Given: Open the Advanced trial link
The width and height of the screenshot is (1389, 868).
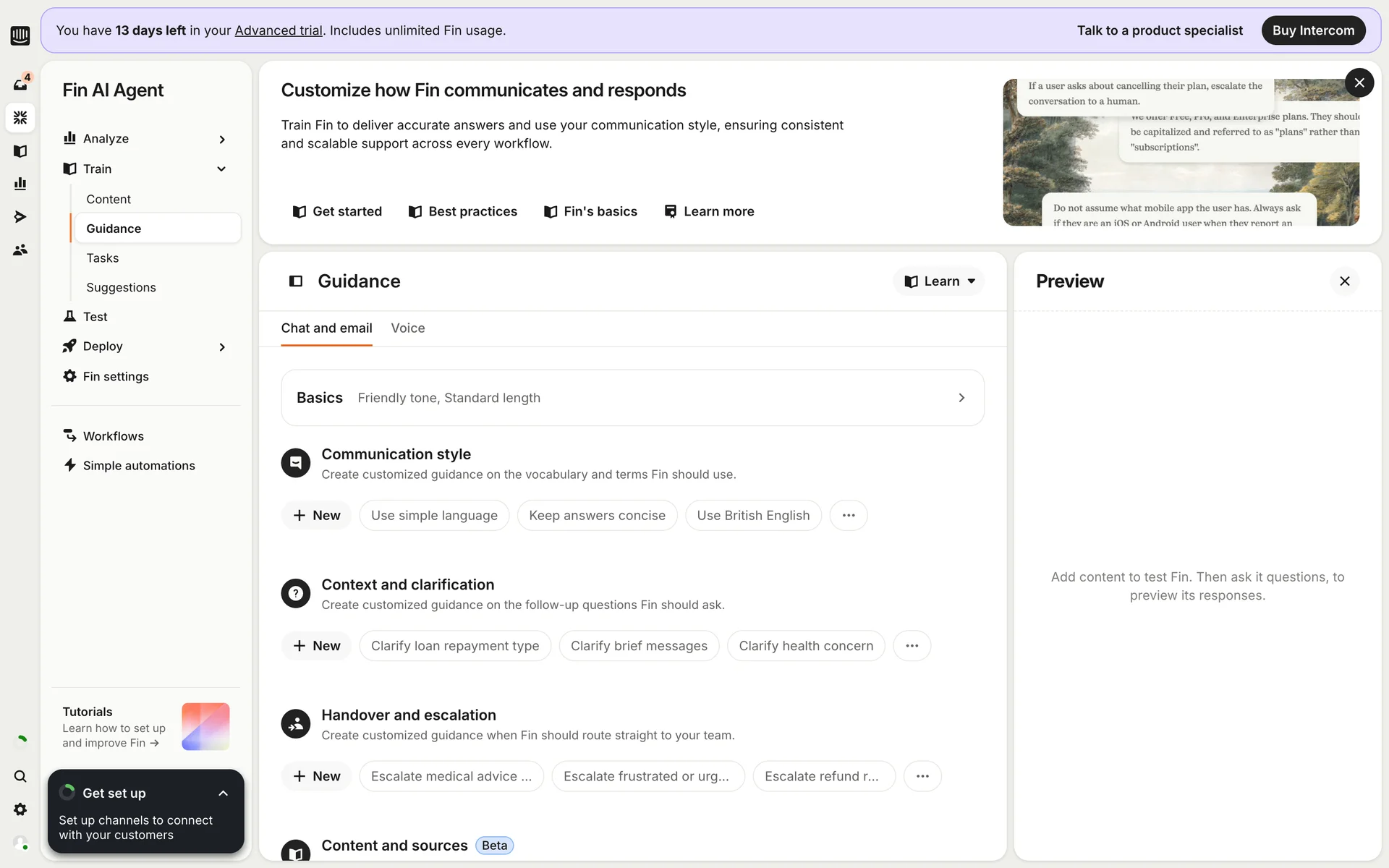Looking at the screenshot, I should tap(279, 30).
